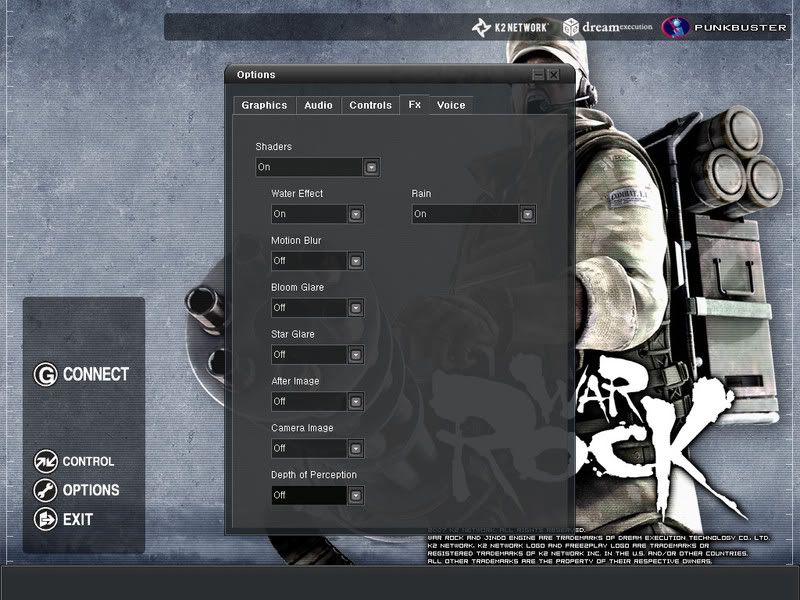Click the CONNECT menu text
This screenshot has width=800, height=600.
tap(95, 374)
